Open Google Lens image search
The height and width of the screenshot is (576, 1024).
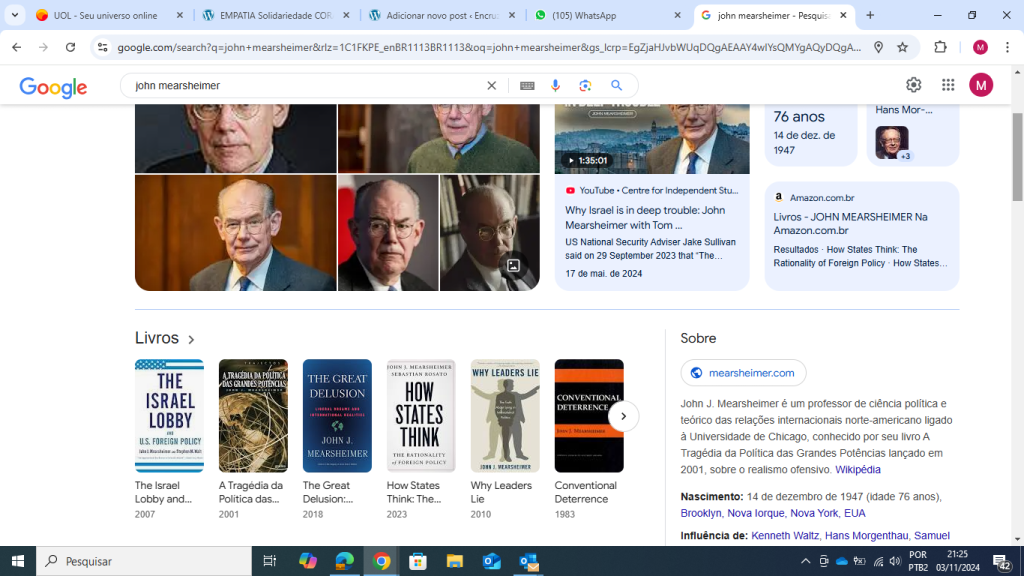click(585, 86)
